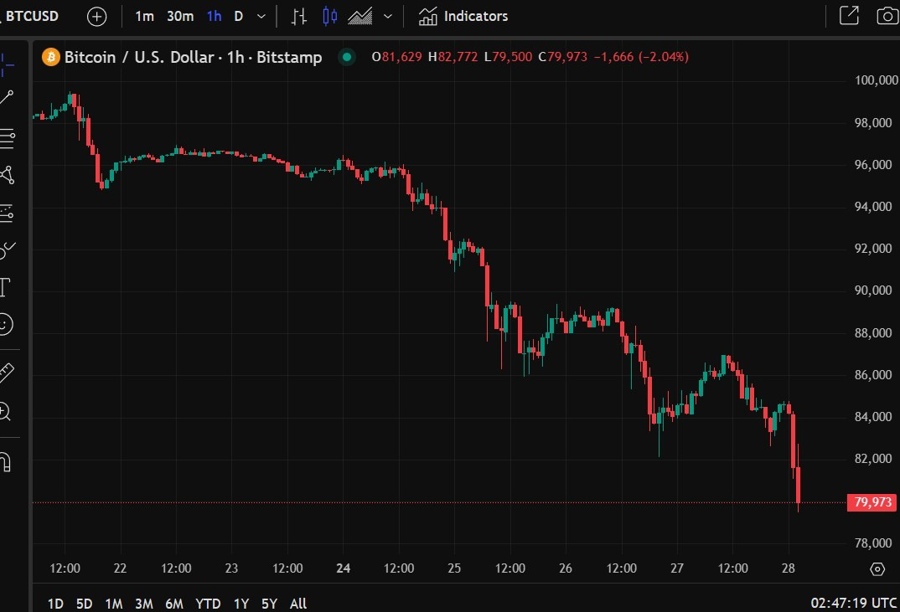Click the current price label 79,973
The width and height of the screenshot is (900, 612).
pos(872,502)
